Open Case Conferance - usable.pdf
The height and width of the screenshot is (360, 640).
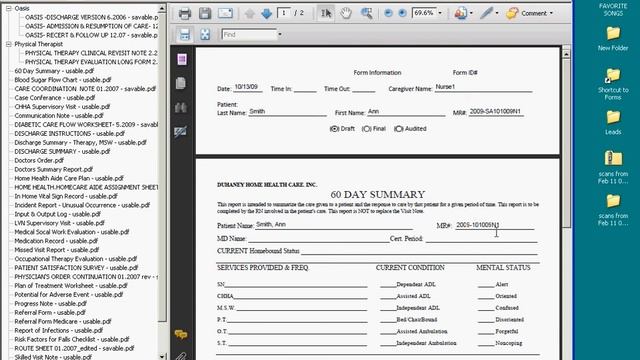(55, 98)
